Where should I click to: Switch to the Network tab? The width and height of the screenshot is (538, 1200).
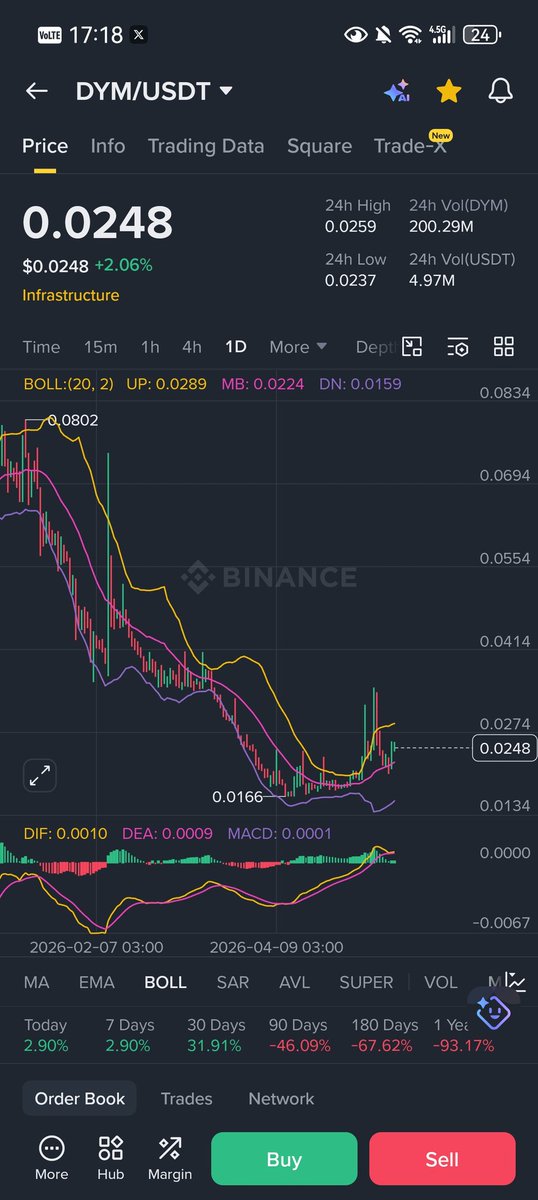point(281,1098)
